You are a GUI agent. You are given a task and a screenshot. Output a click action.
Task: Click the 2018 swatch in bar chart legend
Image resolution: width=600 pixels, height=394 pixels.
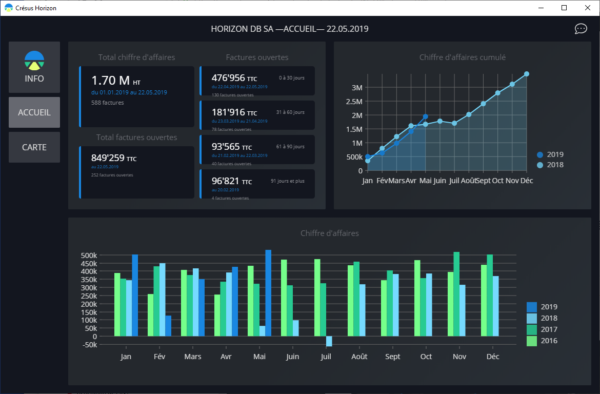pyautogui.click(x=532, y=318)
